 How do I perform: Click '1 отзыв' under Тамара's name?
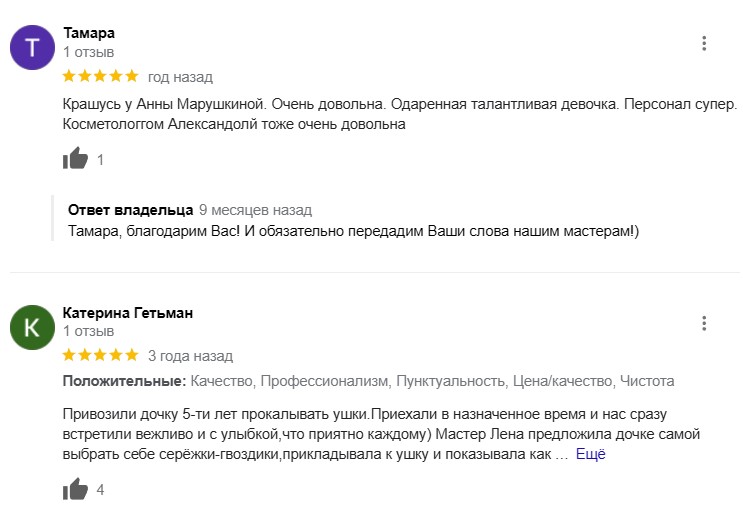pyautogui.click(x=89, y=52)
